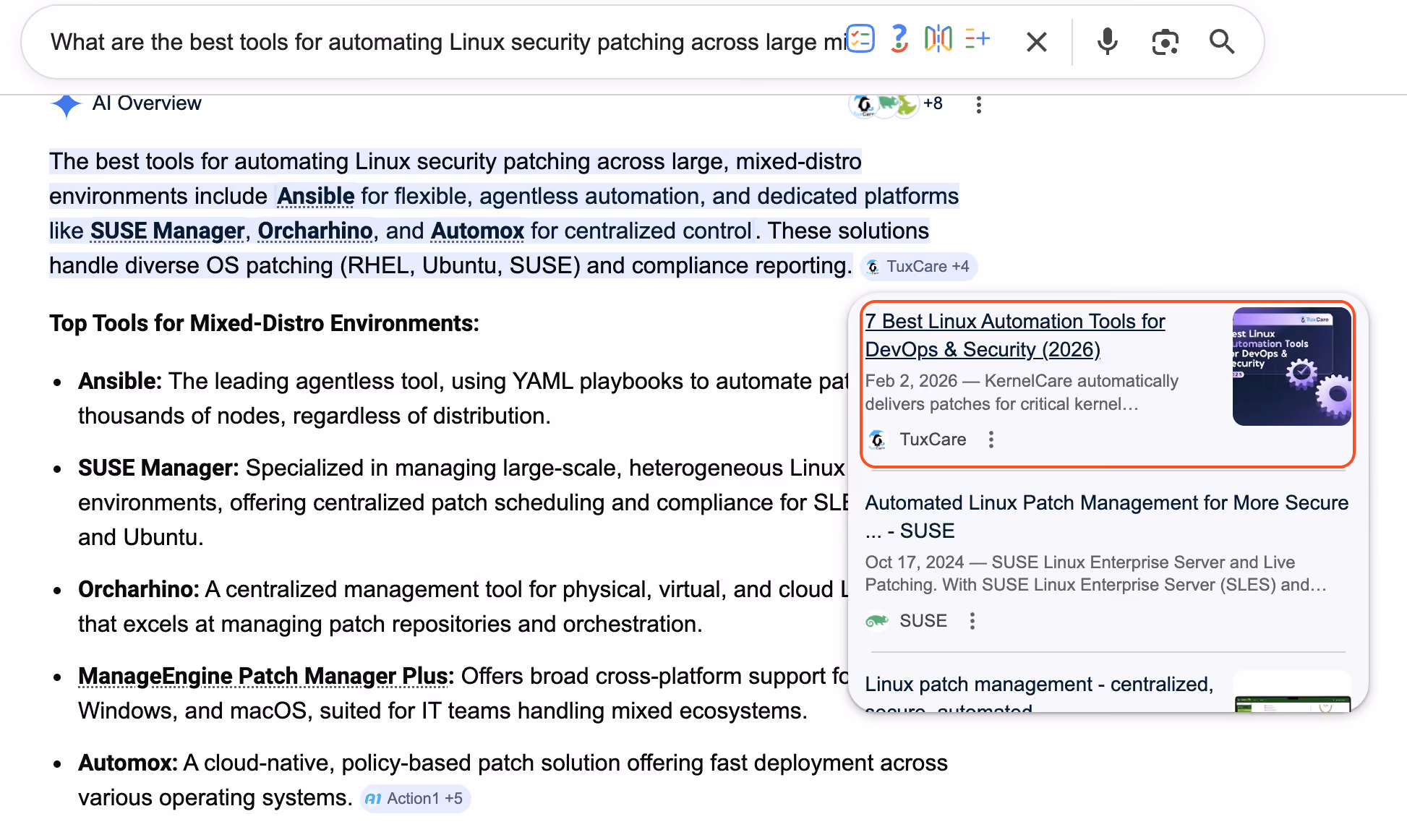Click the SUSE chameleon favicon
The width and height of the screenshot is (1407, 840).
coord(877,621)
